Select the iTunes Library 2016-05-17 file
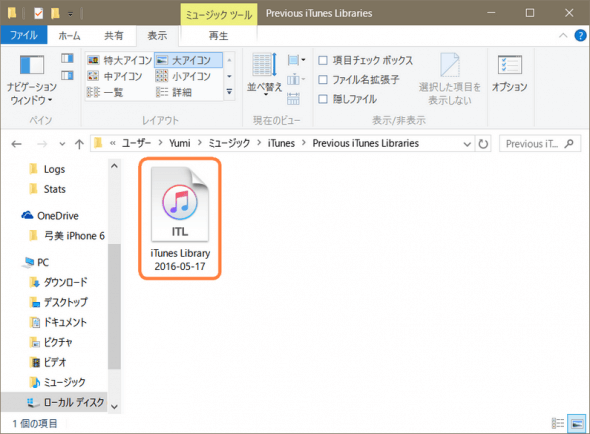 tap(180, 219)
